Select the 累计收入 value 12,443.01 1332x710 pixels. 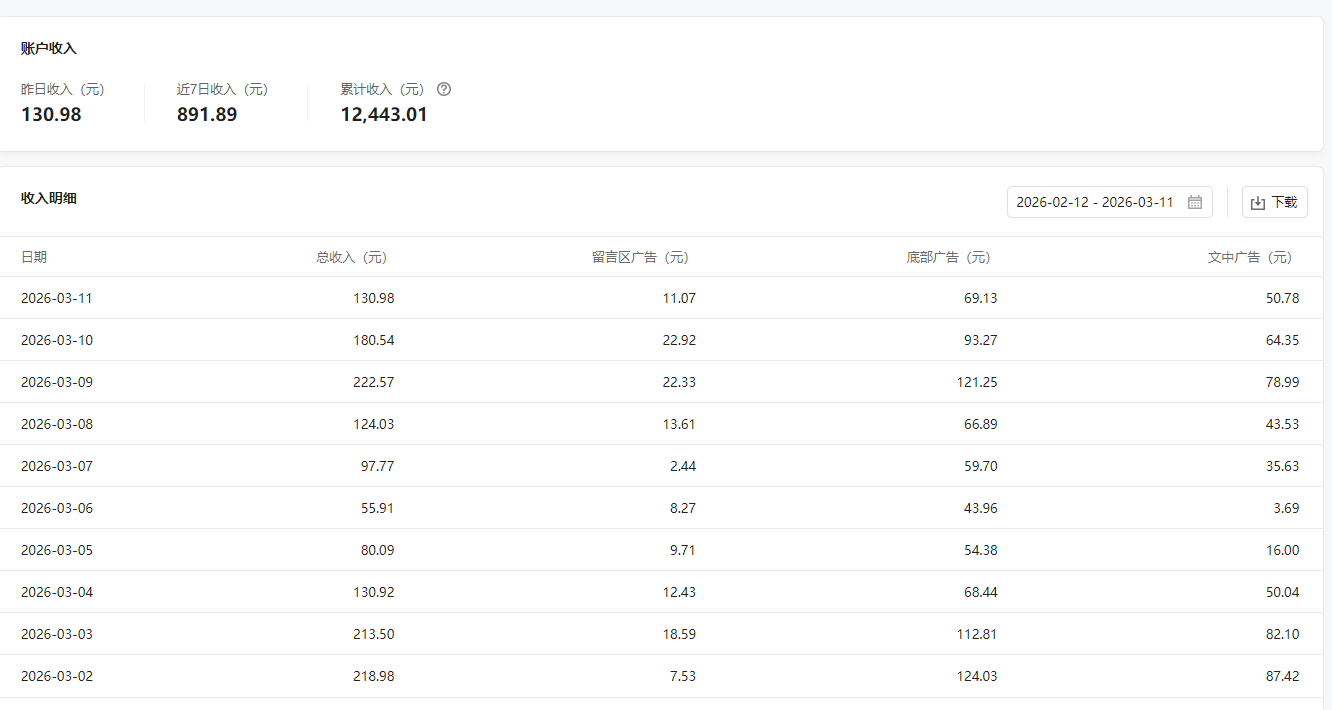[384, 114]
